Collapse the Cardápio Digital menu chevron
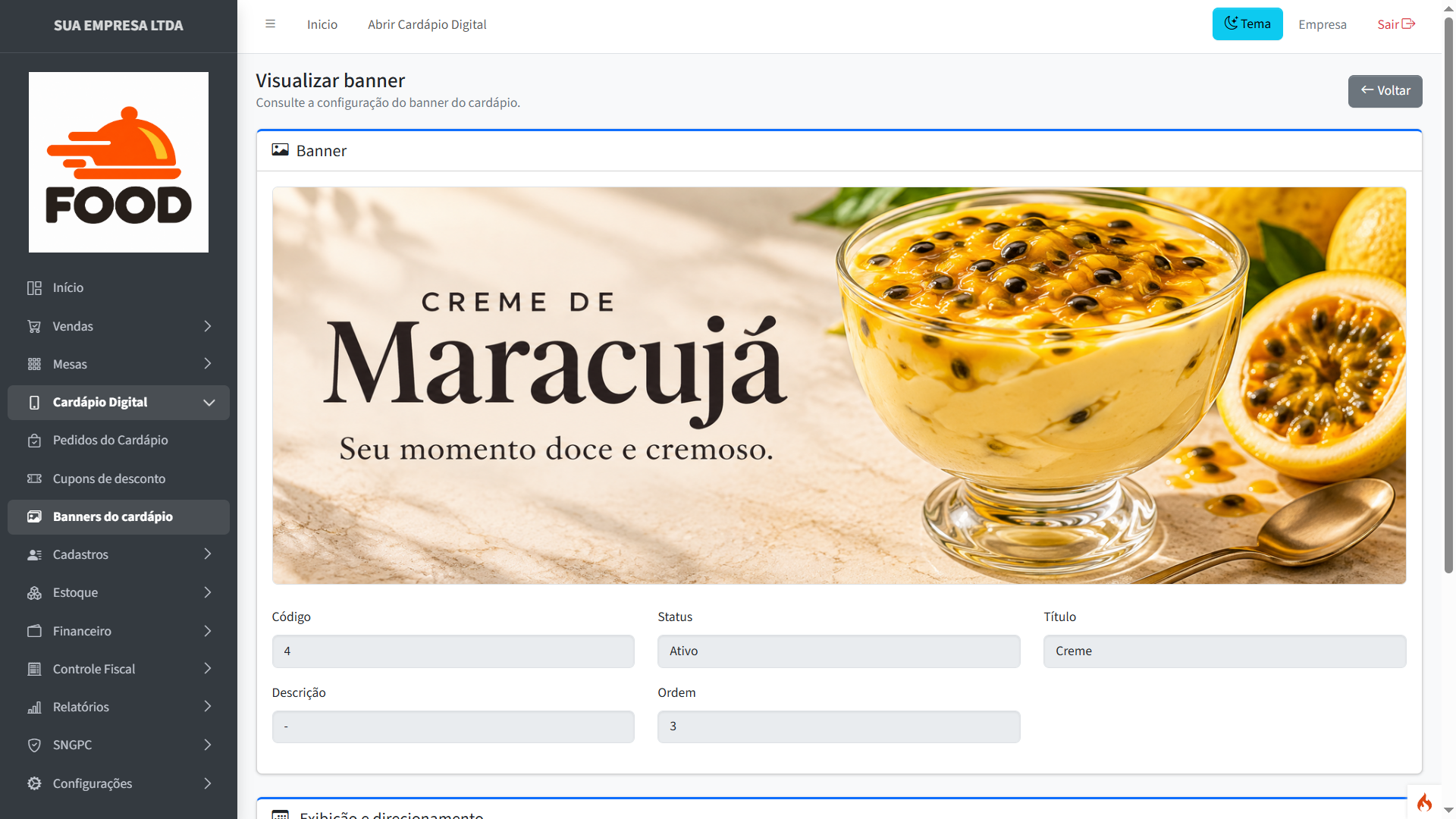This screenshot has height=819, width=1456. (x=209, y=403)
